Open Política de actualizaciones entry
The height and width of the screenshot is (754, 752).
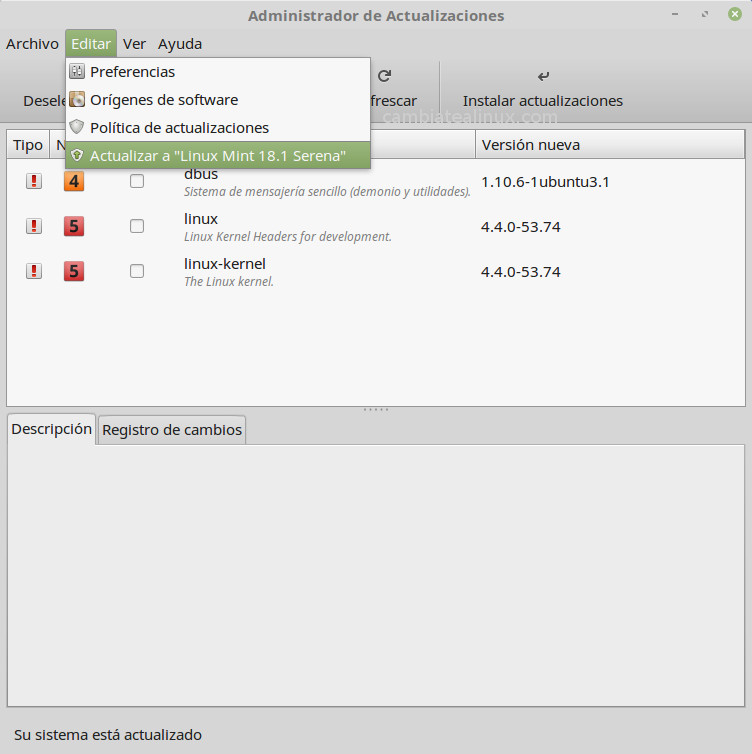(x=218, y=127)
